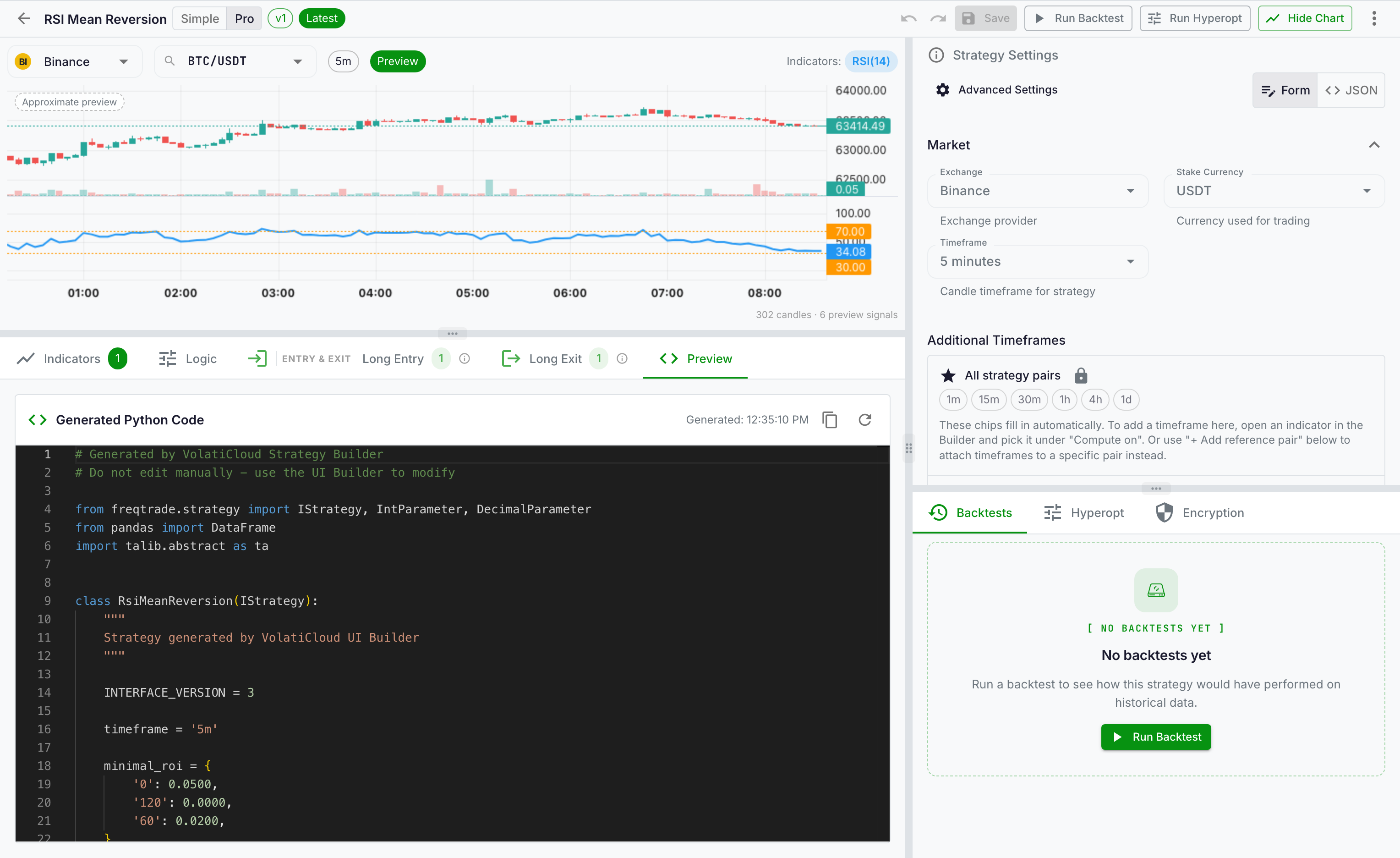The image size is (1400, 858).
Task: Click the 5m chart timeframe chip
Action: [343, 61]
